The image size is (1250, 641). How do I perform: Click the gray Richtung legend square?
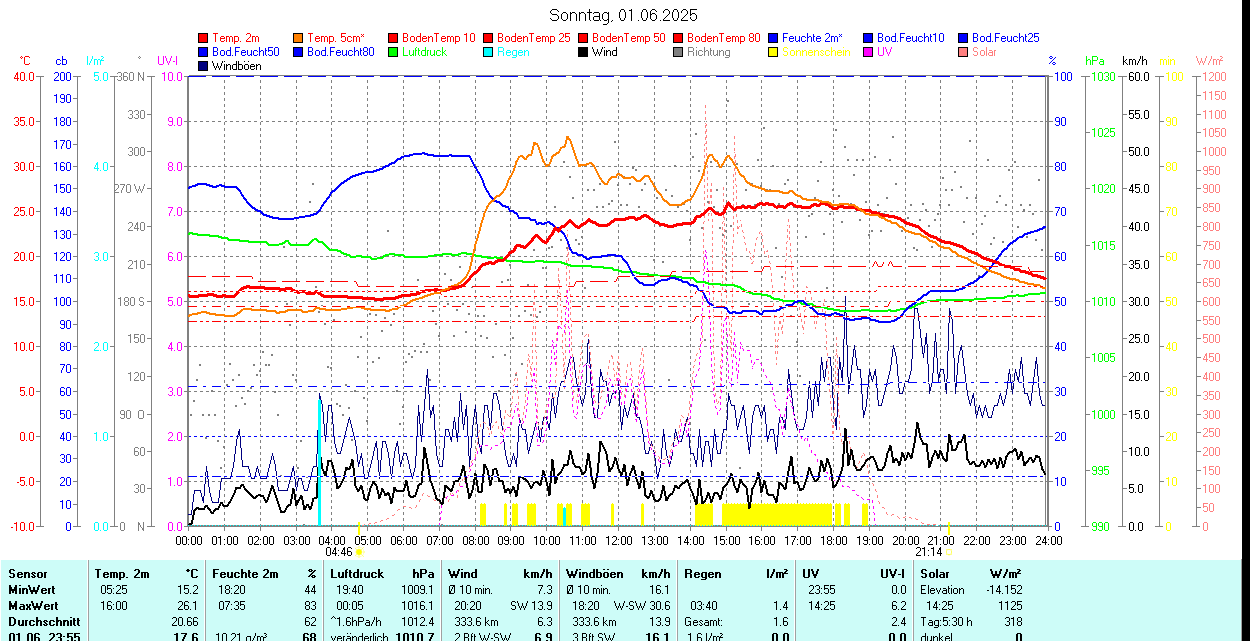679,52
